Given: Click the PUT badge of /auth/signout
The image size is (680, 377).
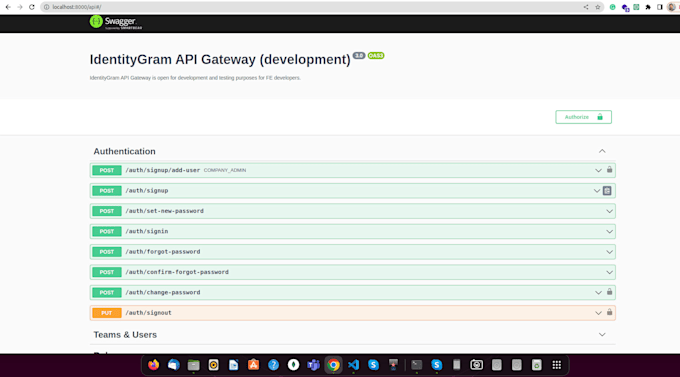Looking at the screenshot, I should (x=107, y=313).
